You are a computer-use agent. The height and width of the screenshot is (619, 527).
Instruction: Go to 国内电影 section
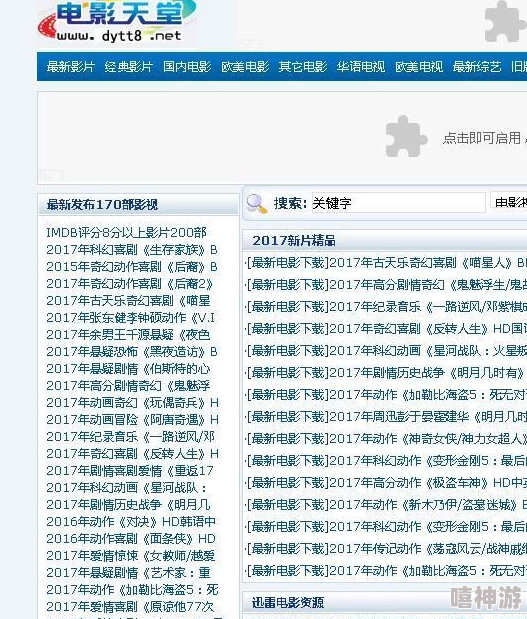(187, 67)
